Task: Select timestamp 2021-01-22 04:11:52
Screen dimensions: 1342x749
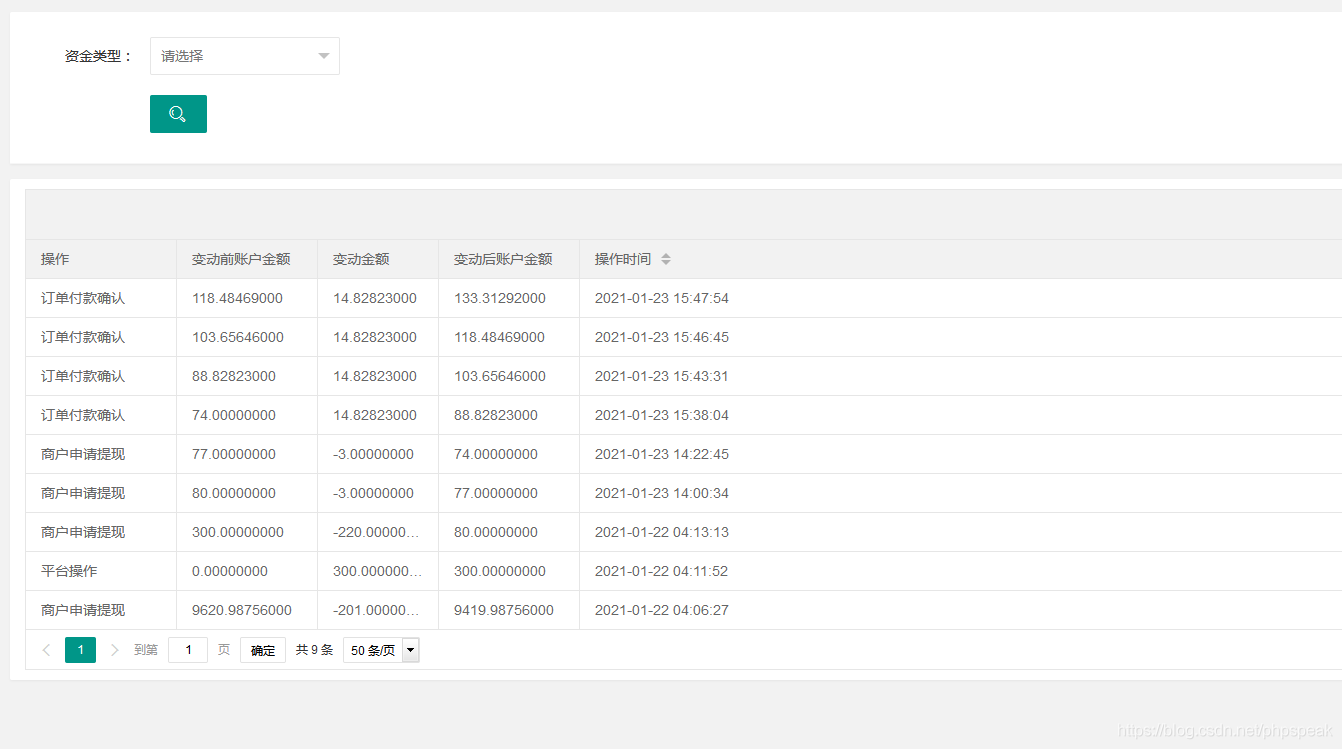Action: click(662, 571)
